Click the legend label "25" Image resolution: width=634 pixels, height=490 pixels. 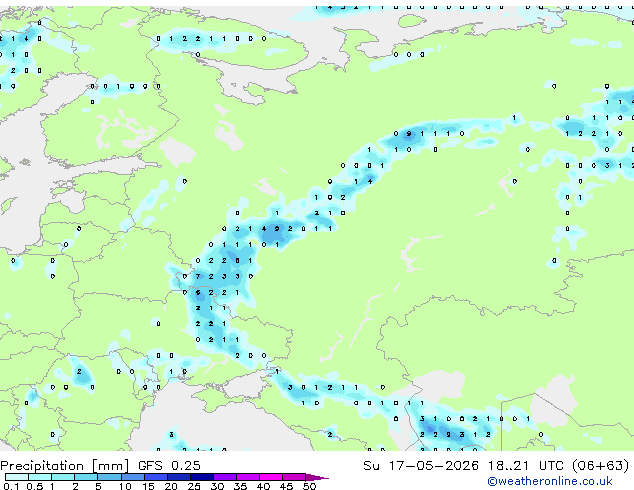pyautogui.click(x=194, y=486)
